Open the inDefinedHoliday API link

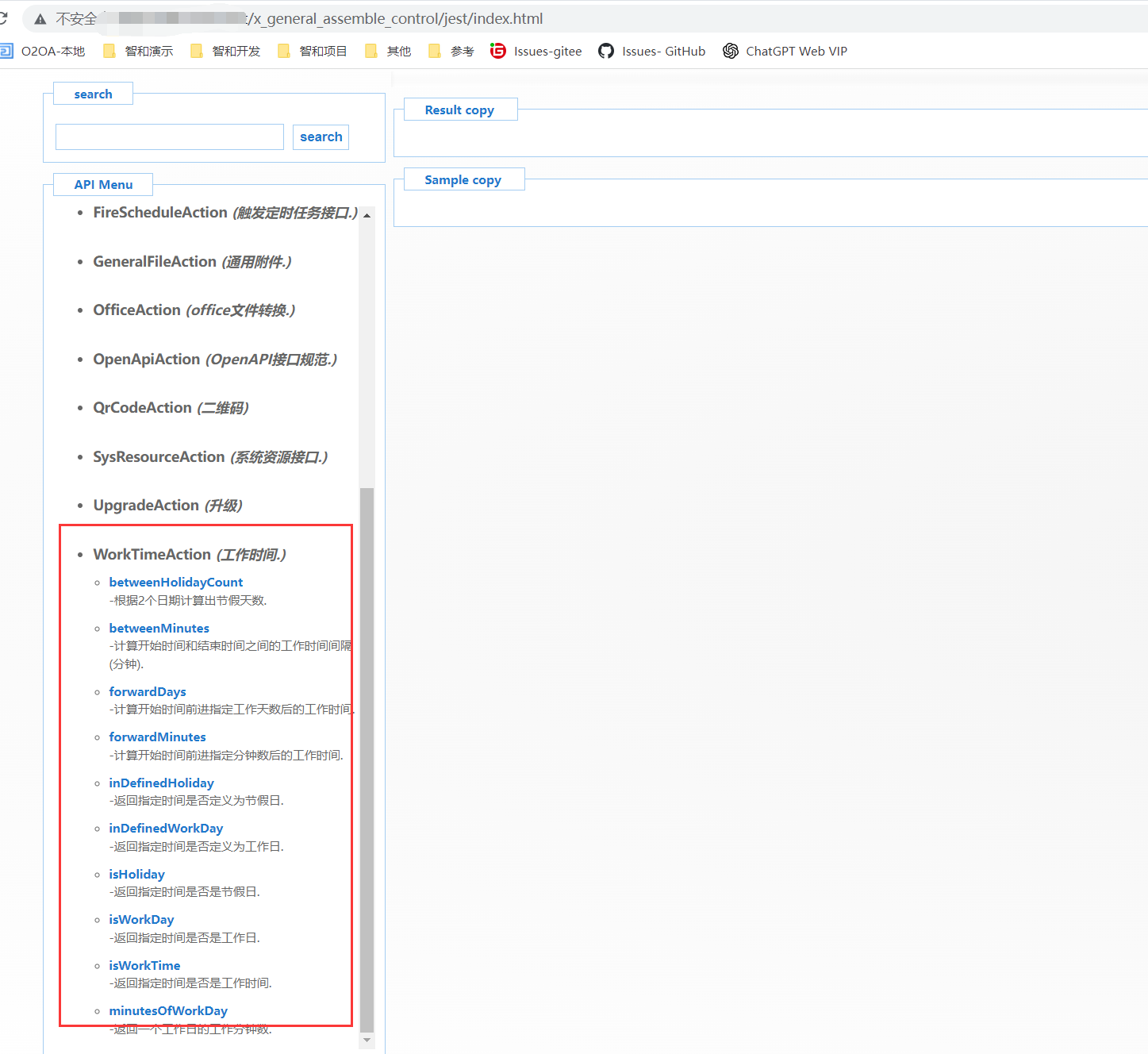[x=162, y=783]
